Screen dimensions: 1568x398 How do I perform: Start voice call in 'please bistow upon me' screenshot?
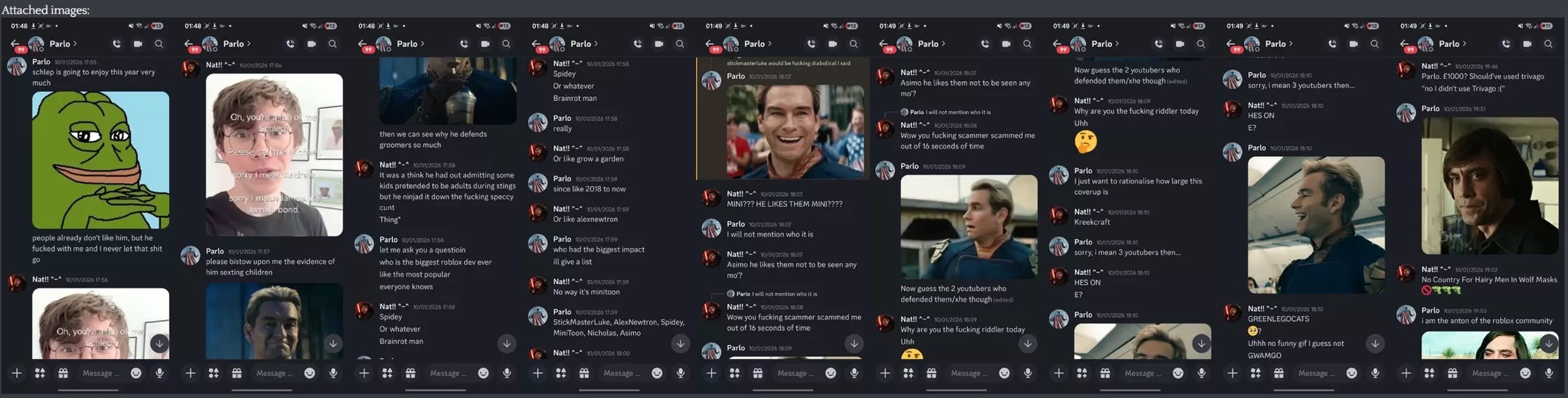pos(290,44)
